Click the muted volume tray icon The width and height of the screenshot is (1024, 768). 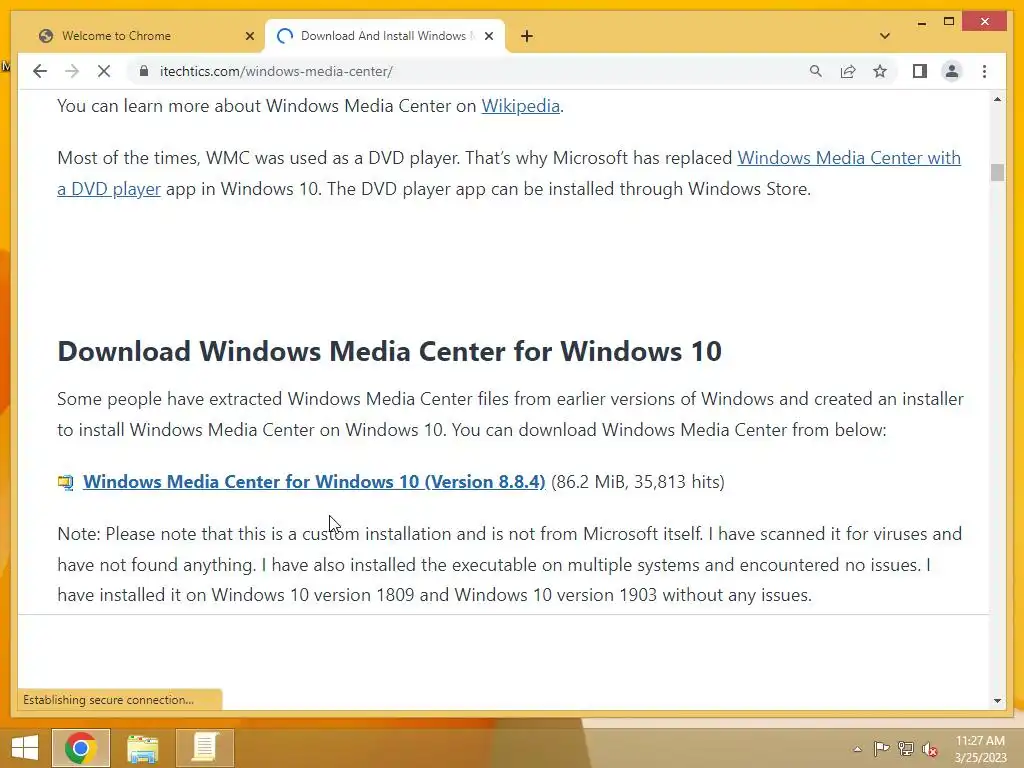930,749
